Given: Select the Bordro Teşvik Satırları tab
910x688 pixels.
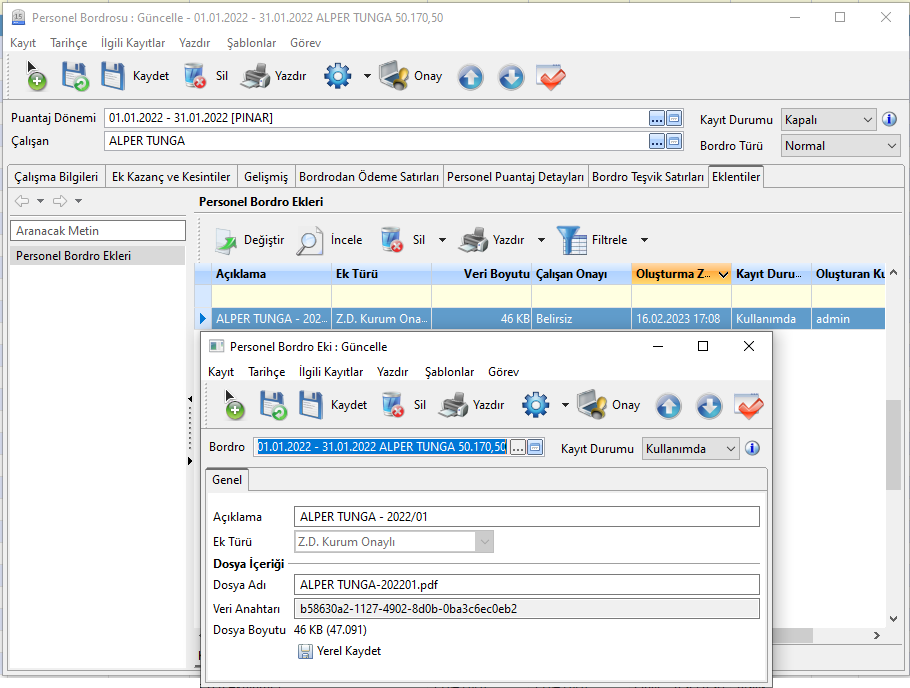Looking at the screenshot, I should pos(647,177).
